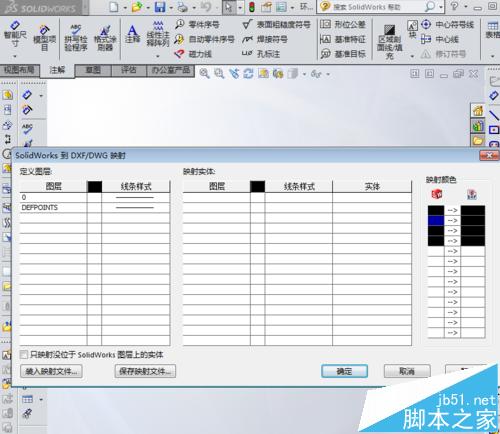Click black color header in 映射实体 table
Screen dimensions: 500x434
pyautogui.click(x=258, y=186)
